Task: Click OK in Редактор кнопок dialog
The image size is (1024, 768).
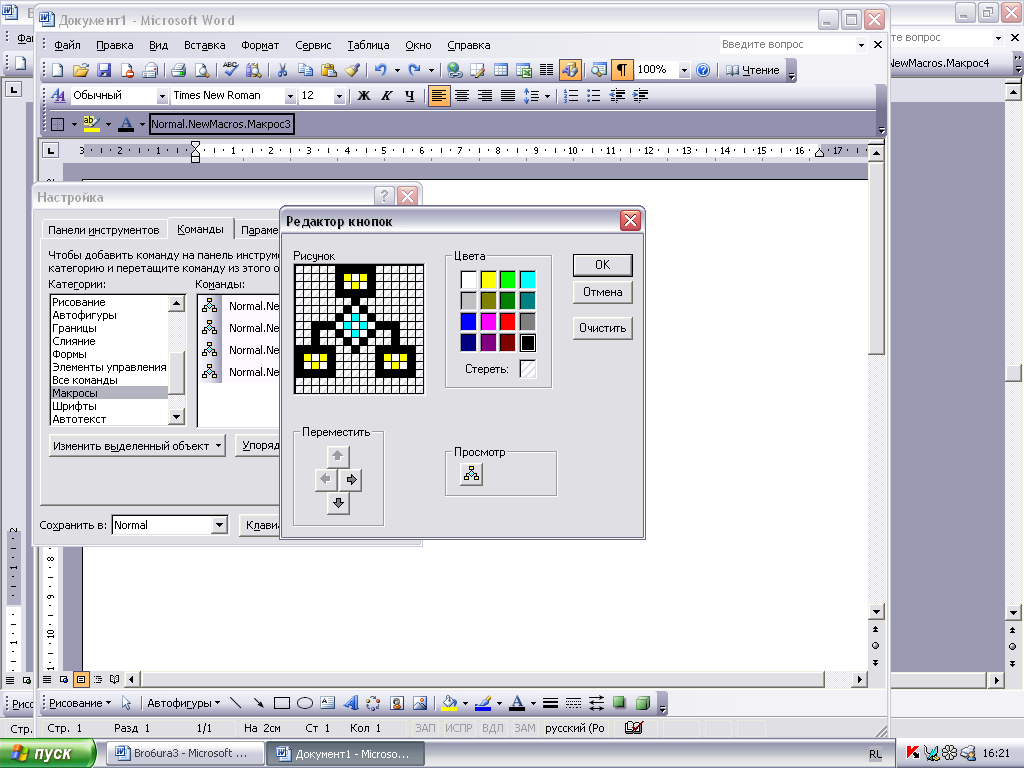Action: [602, 264]
